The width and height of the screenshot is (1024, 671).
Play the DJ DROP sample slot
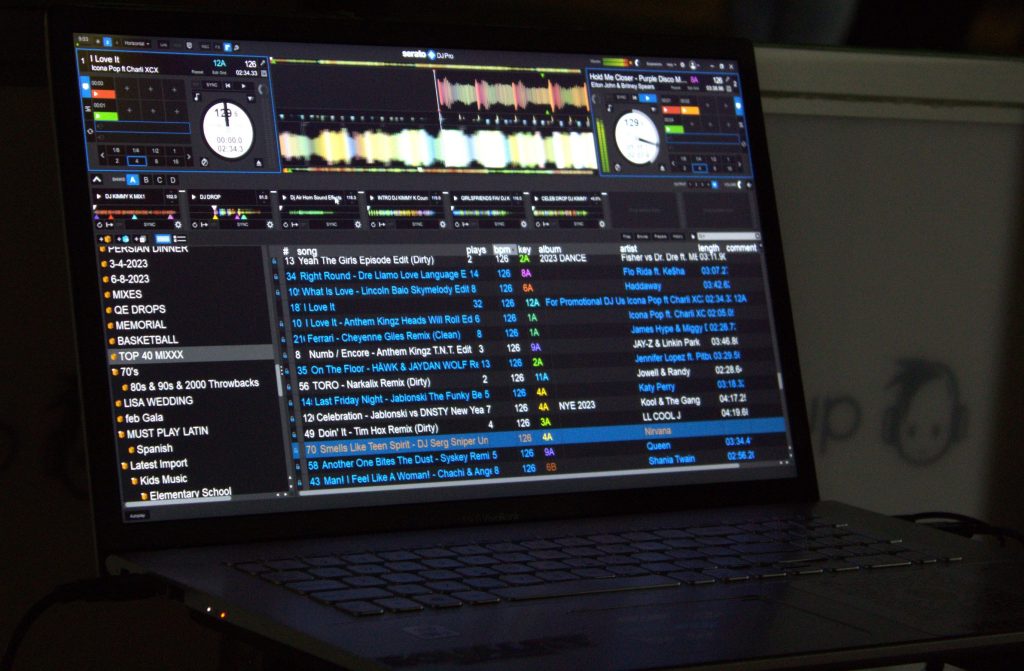click(x=194, y=196)
